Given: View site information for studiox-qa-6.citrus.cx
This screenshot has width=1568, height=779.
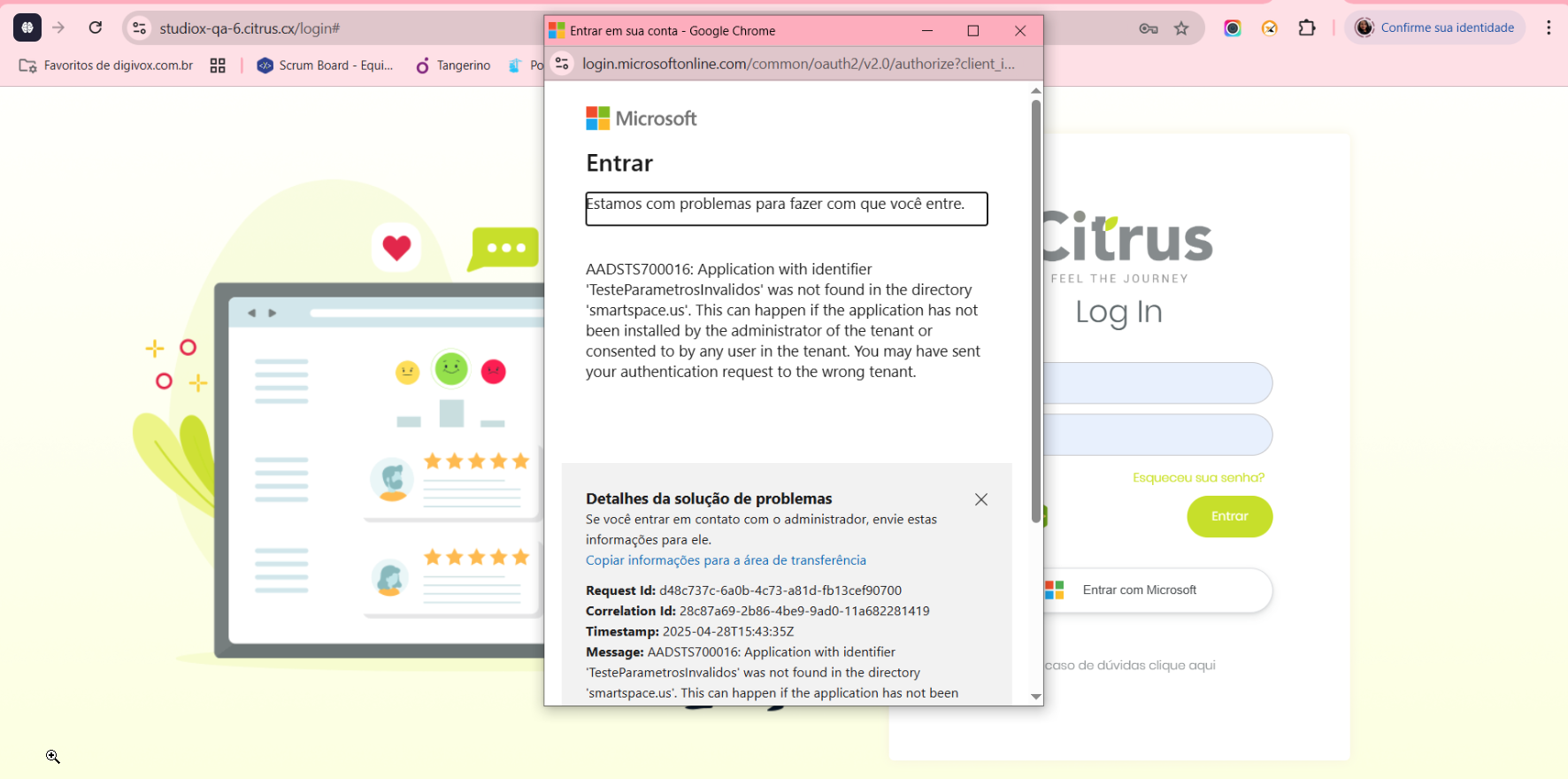Looking at the screenshot, I should pyautogui.click(x=140, y=28).
